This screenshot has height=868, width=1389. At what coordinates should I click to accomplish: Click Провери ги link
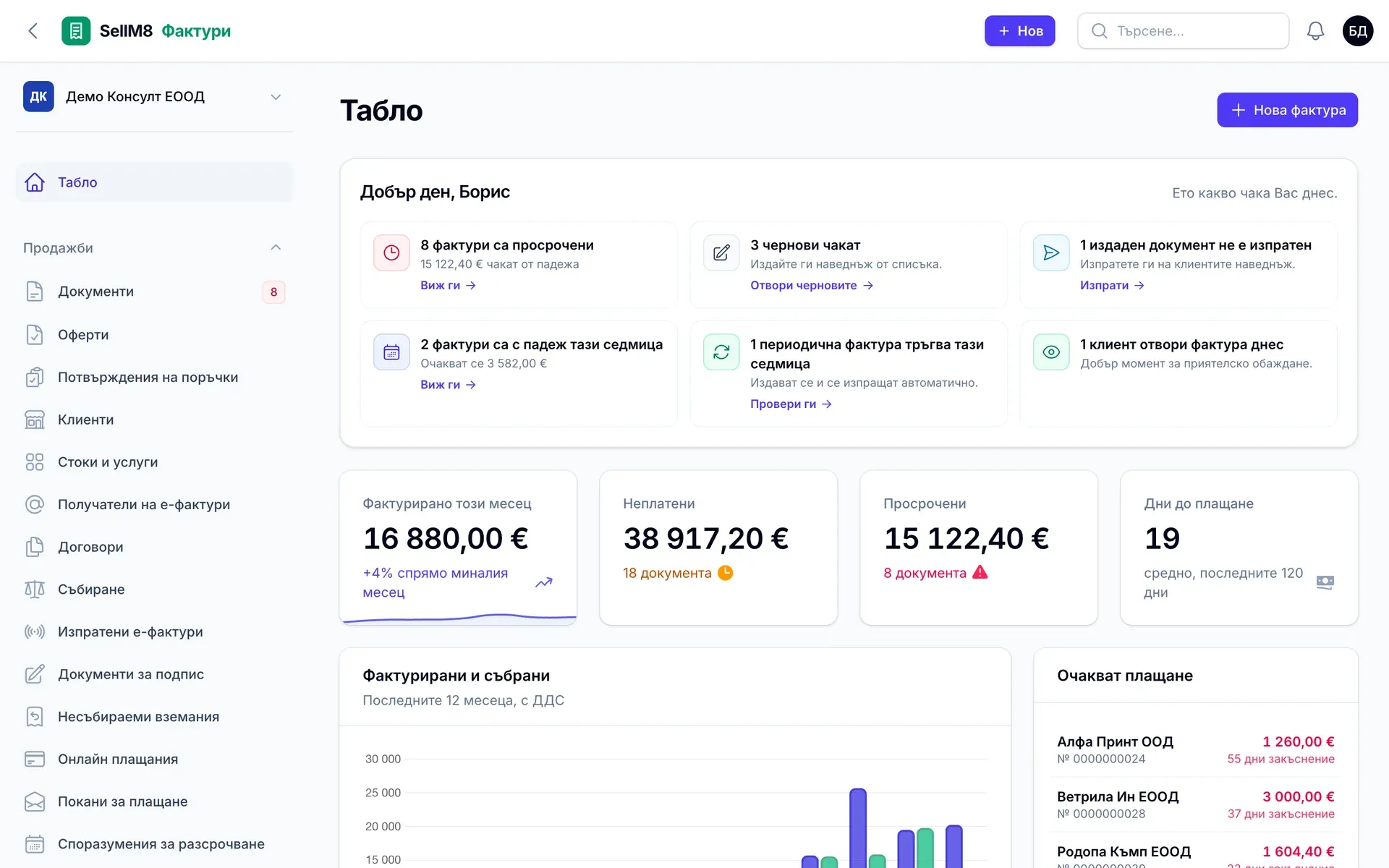coord(791,404)
